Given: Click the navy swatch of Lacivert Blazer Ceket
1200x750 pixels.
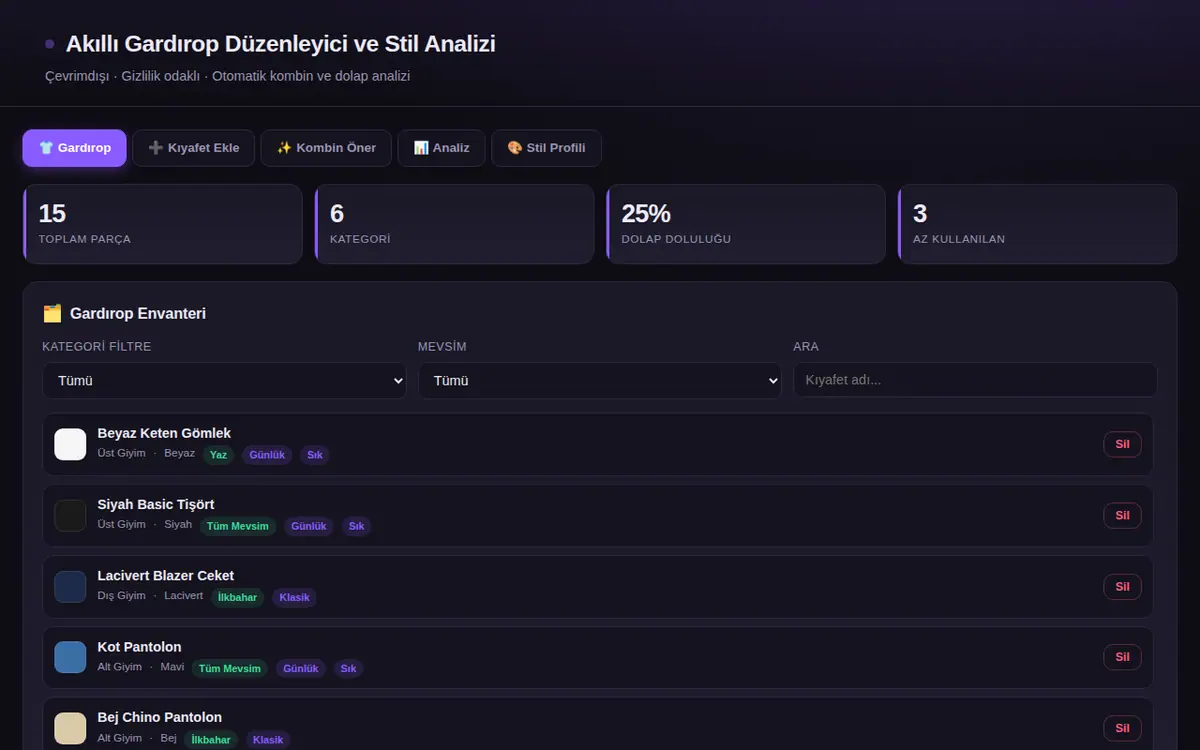Looking at the screenshot, I should coord(70,586).
